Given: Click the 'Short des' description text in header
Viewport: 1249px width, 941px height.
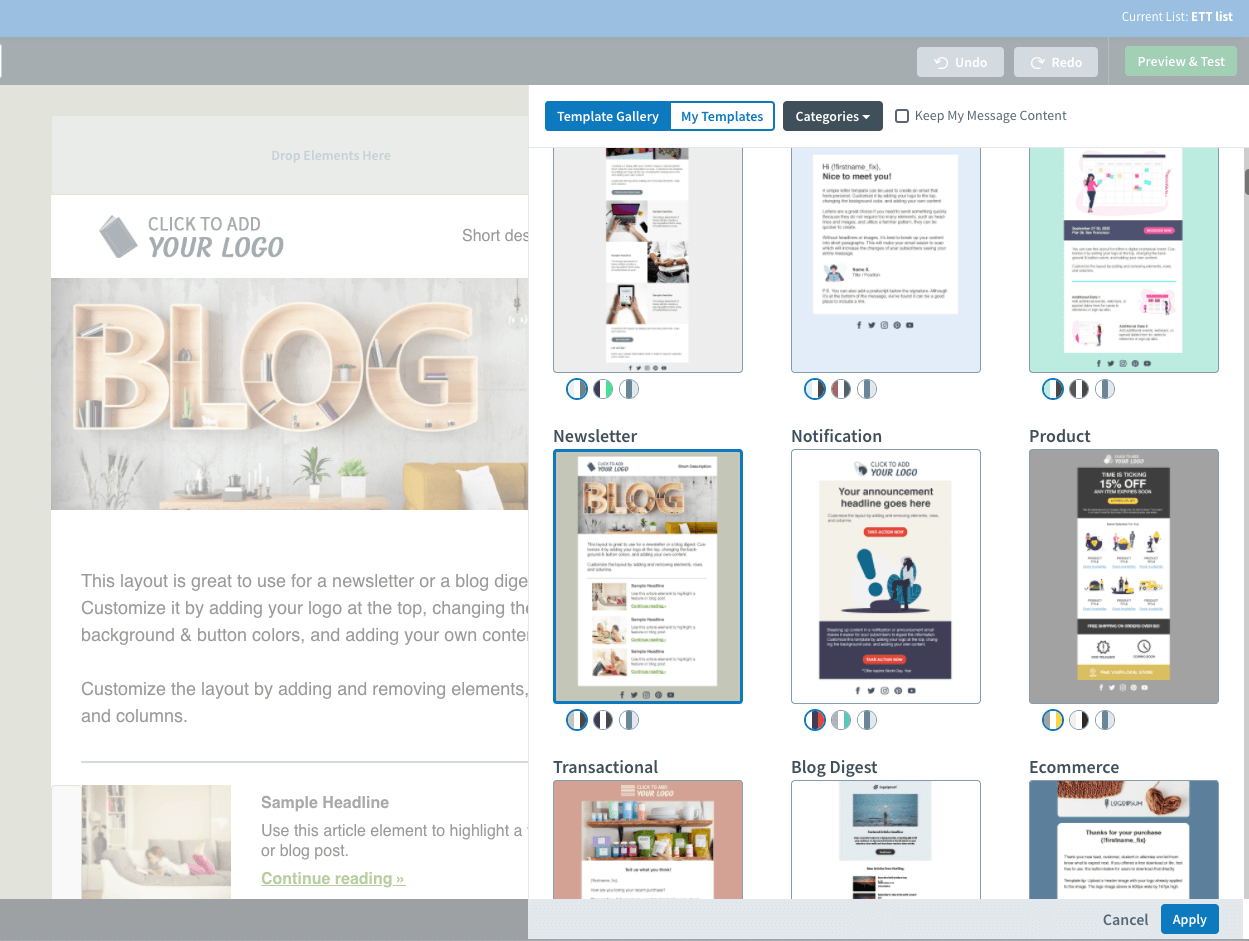Looking at the screenshot, I should tap(495, 235).
